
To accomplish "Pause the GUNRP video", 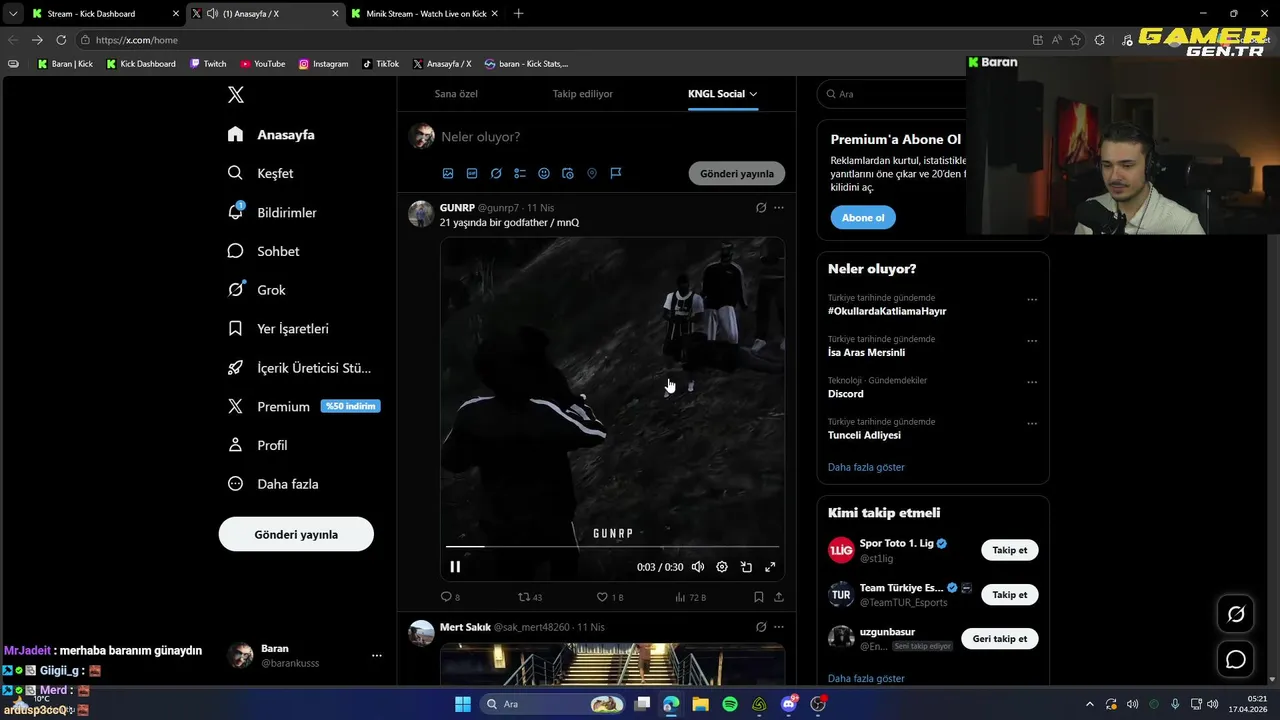I will 455,567.
